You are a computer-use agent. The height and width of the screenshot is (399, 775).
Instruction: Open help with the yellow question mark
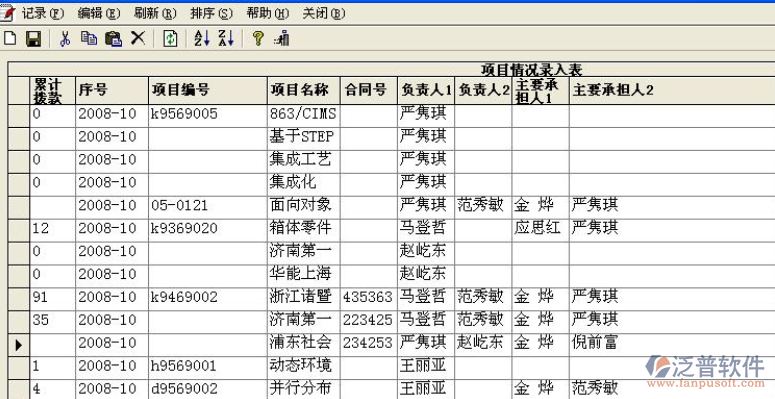coord(258,38)
